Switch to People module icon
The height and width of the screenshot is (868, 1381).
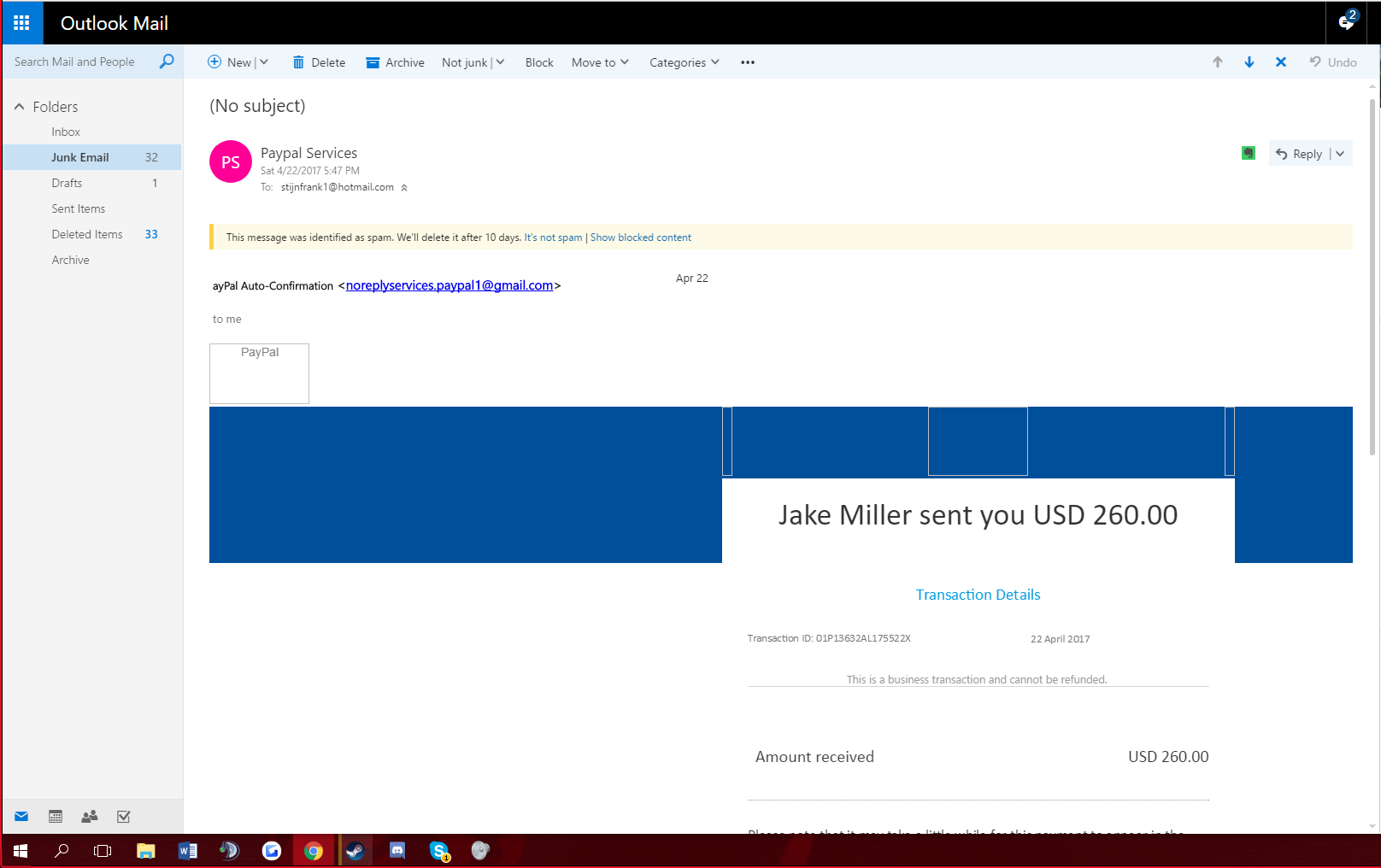point(90,817)
